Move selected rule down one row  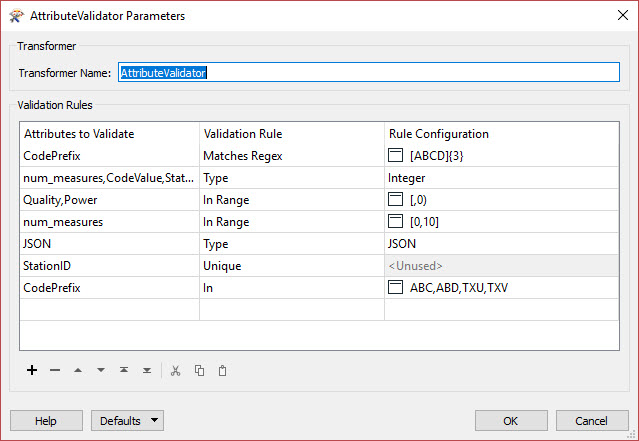(x=101, y=370)
